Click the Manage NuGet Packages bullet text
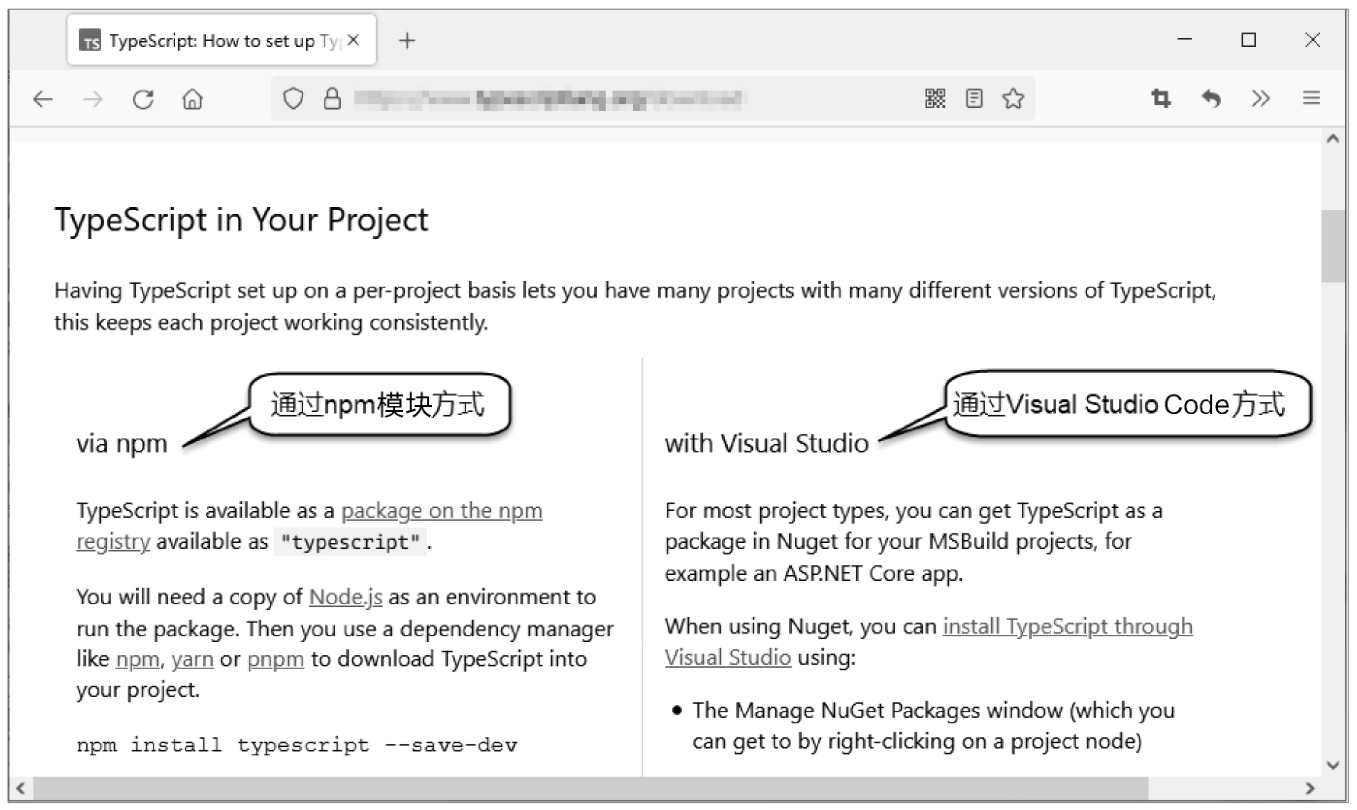 (x=934, y=726)
